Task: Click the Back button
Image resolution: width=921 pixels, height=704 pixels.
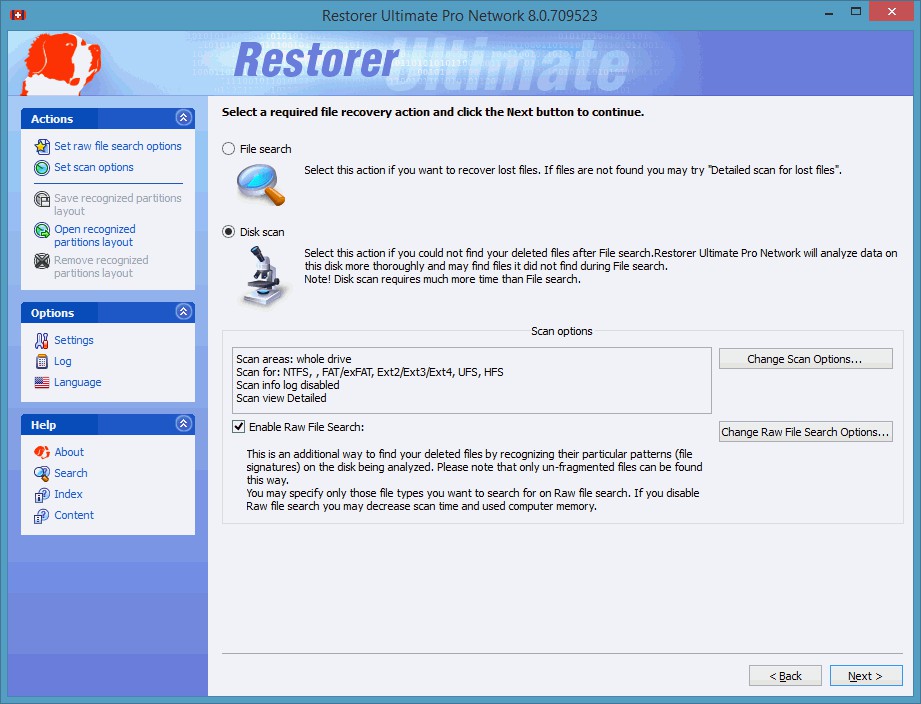Action: [x=785, y=676]
